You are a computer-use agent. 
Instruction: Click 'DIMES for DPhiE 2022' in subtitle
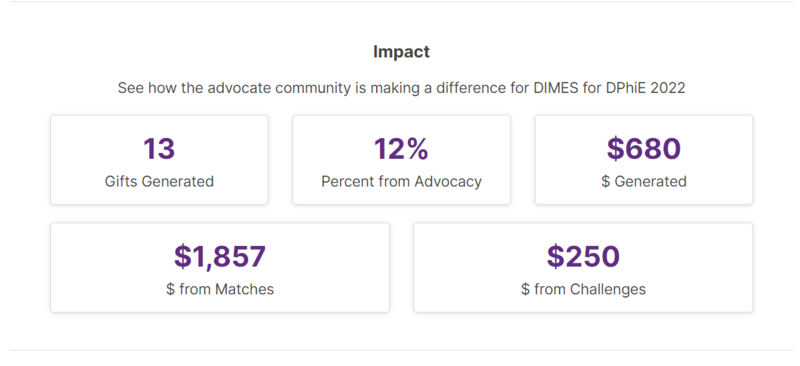click(x=609, y=88)
